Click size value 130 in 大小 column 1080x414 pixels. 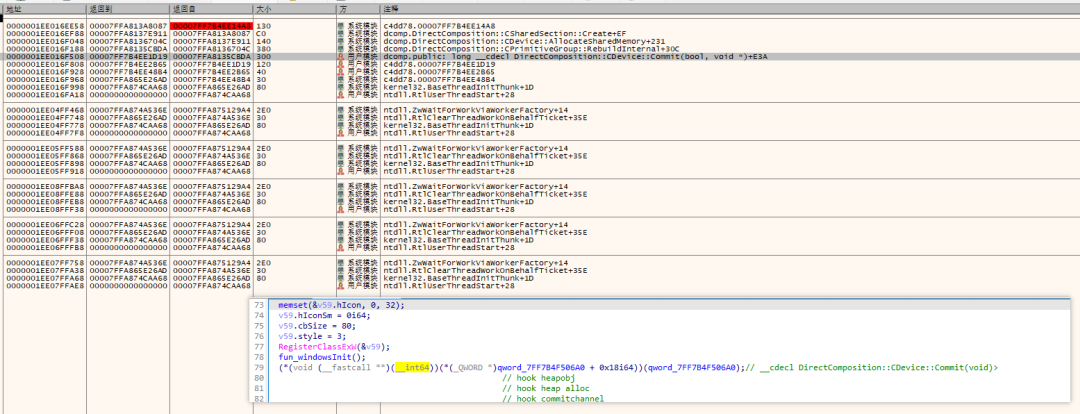pos(263,25)
